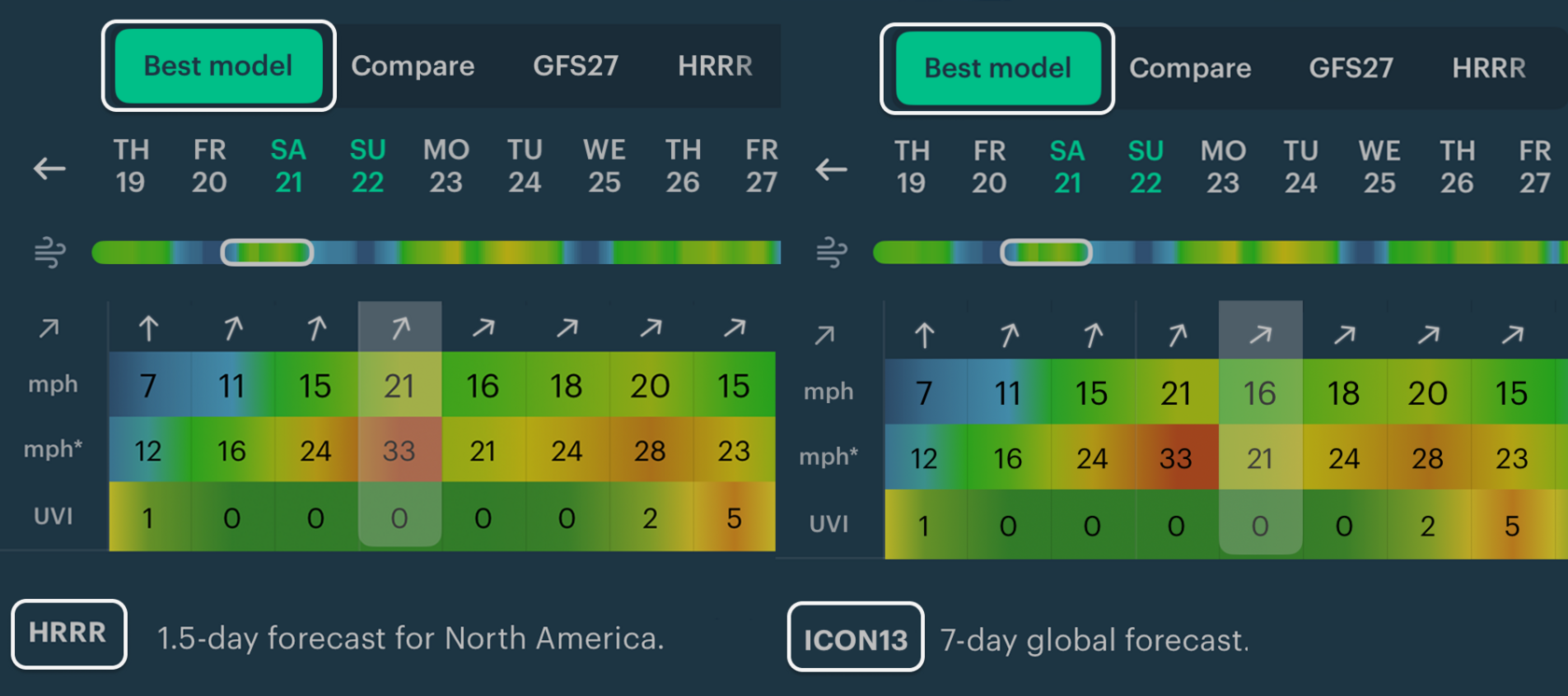Click ICON13 model badge at bottom right
1568x696 pixels.
(x=856, y=637)
